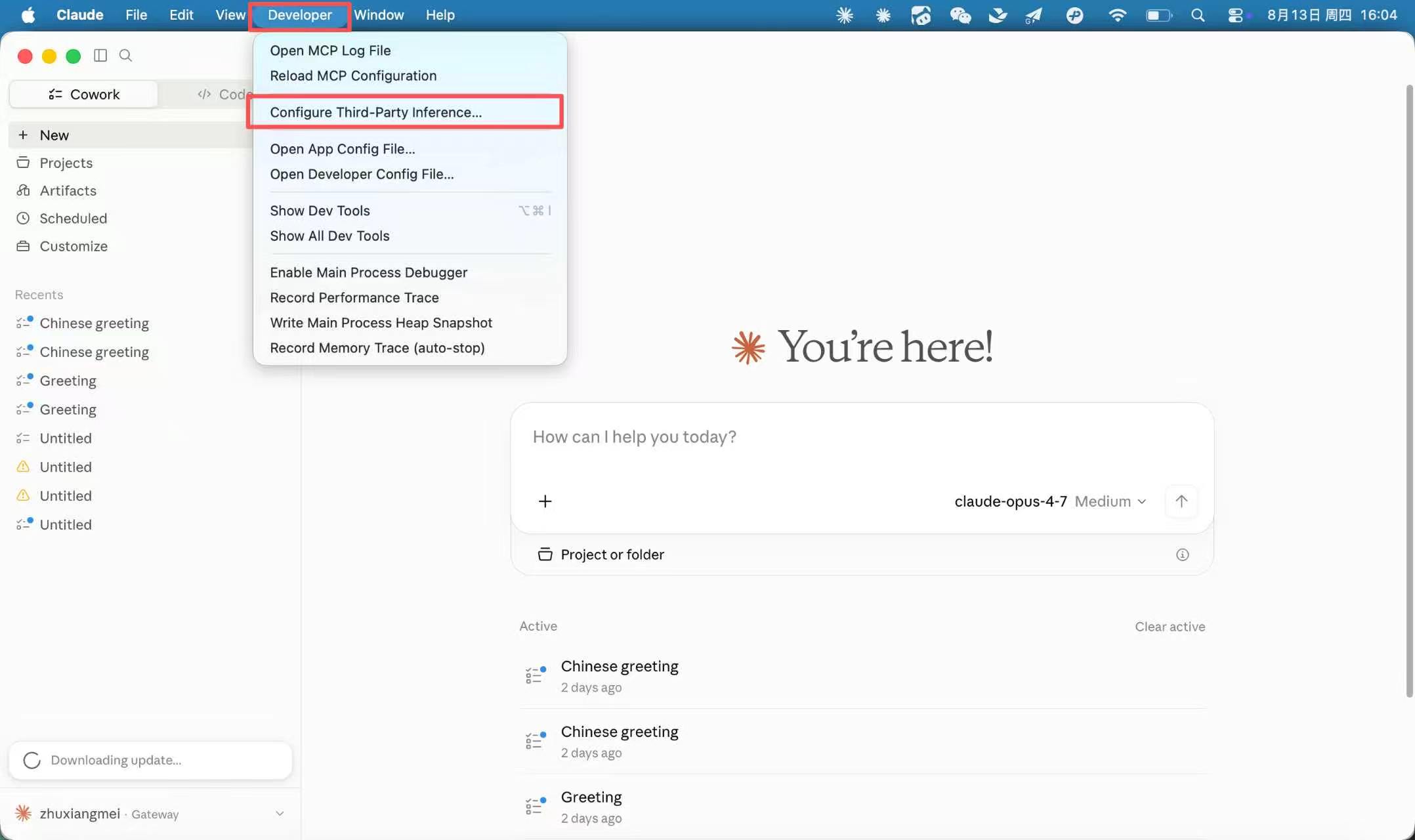Toggle the sidebar panel icon

point(100,56)
